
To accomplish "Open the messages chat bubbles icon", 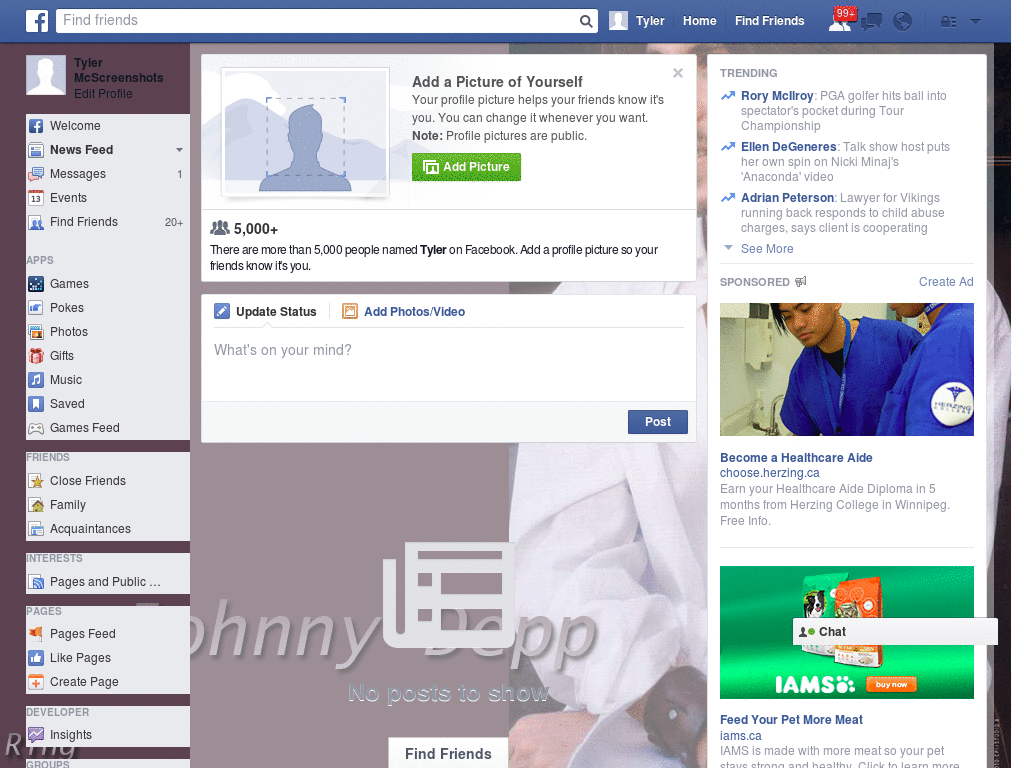I will [x=872, y=22].
